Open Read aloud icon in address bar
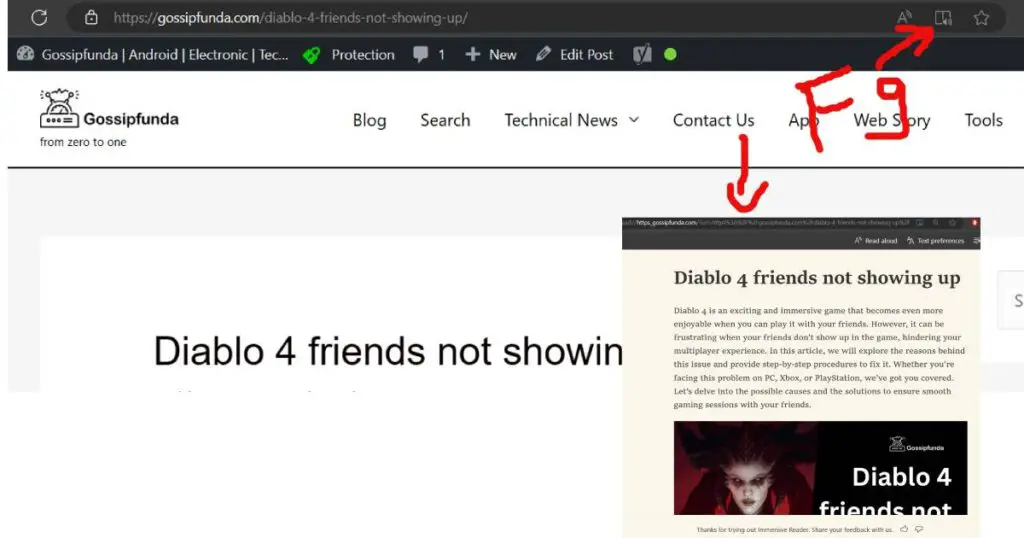 pyautogui.click(x=904, y=18)
